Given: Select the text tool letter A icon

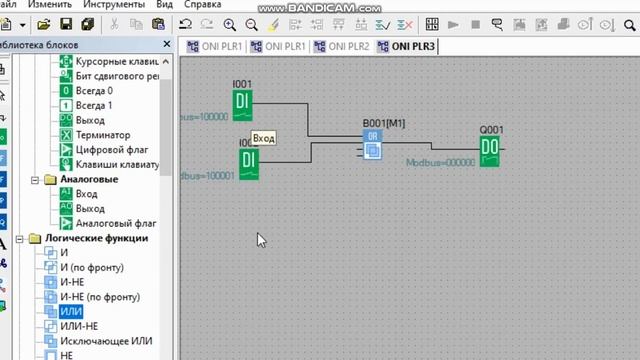Looking at the screenshot, I should click(3, 244).
